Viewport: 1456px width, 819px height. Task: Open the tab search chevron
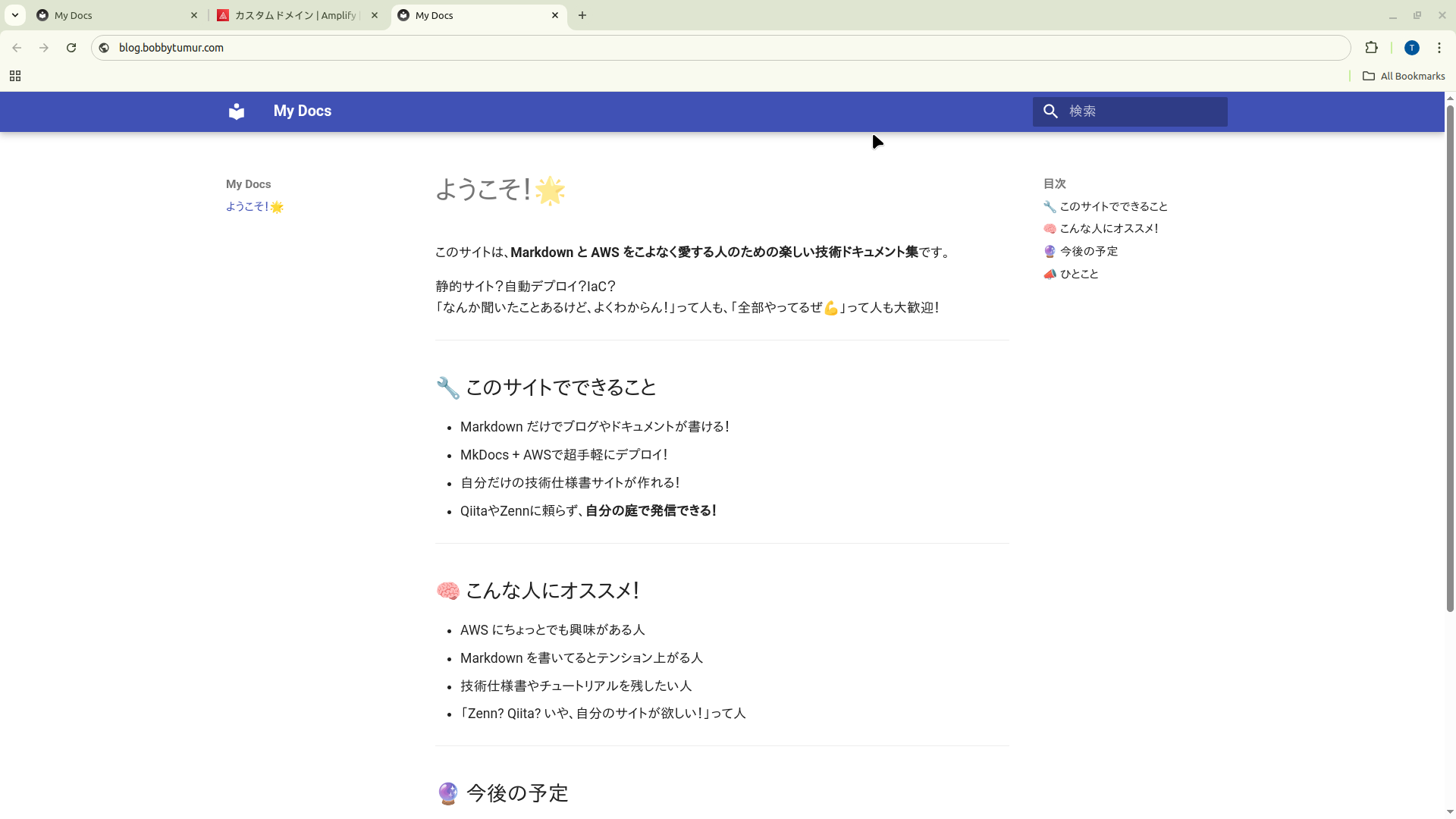15,14
